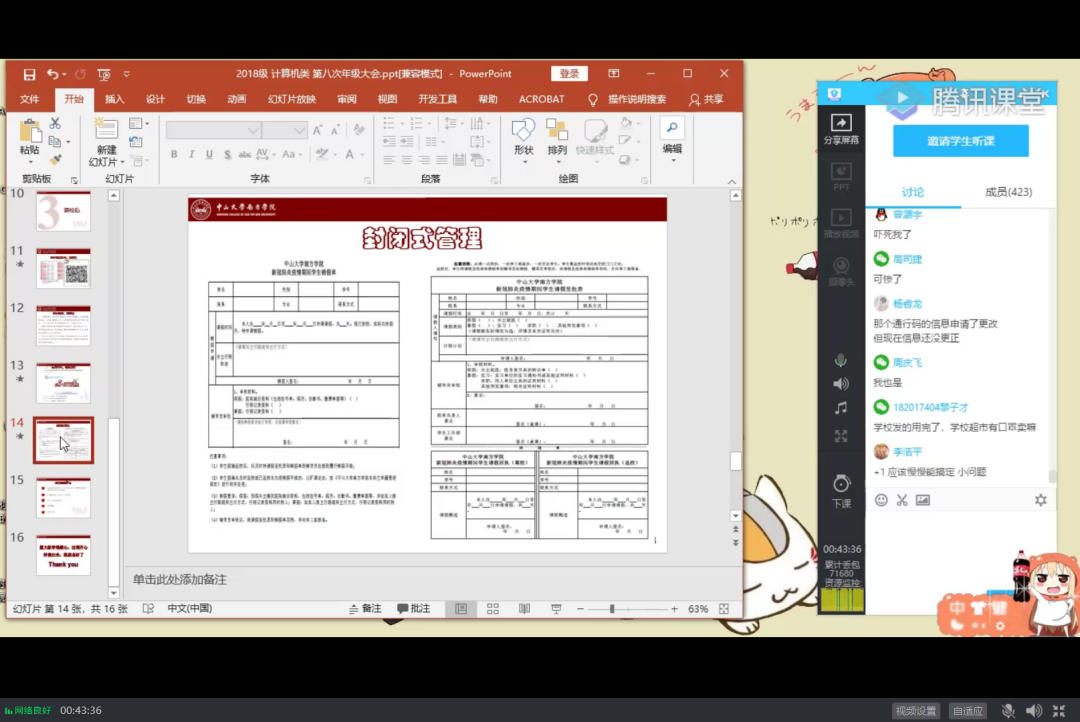Click the 邀请学生听课 button
The height and width of the screenshot is (722, 1080).
pos(960,141)
